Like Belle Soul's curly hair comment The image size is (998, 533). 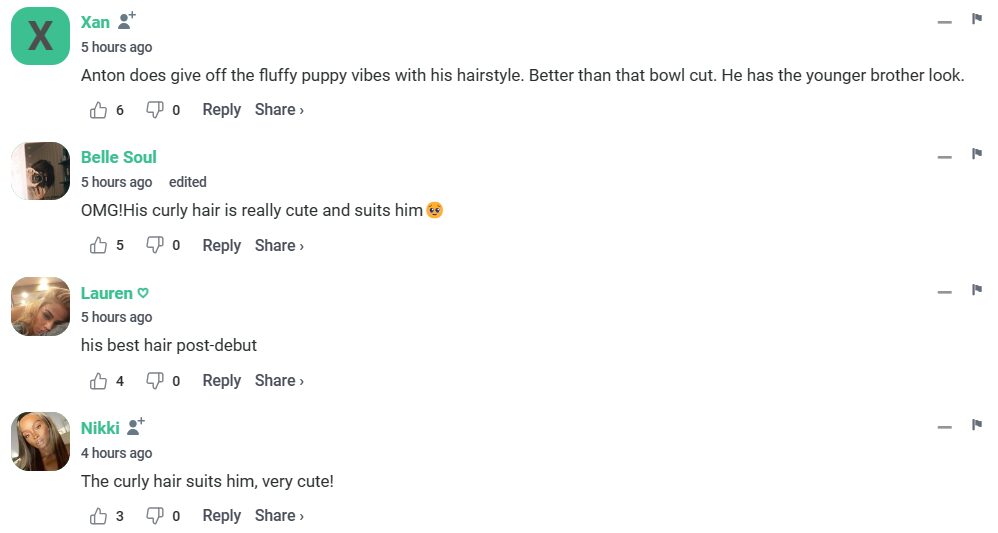[x=98, y=245]
